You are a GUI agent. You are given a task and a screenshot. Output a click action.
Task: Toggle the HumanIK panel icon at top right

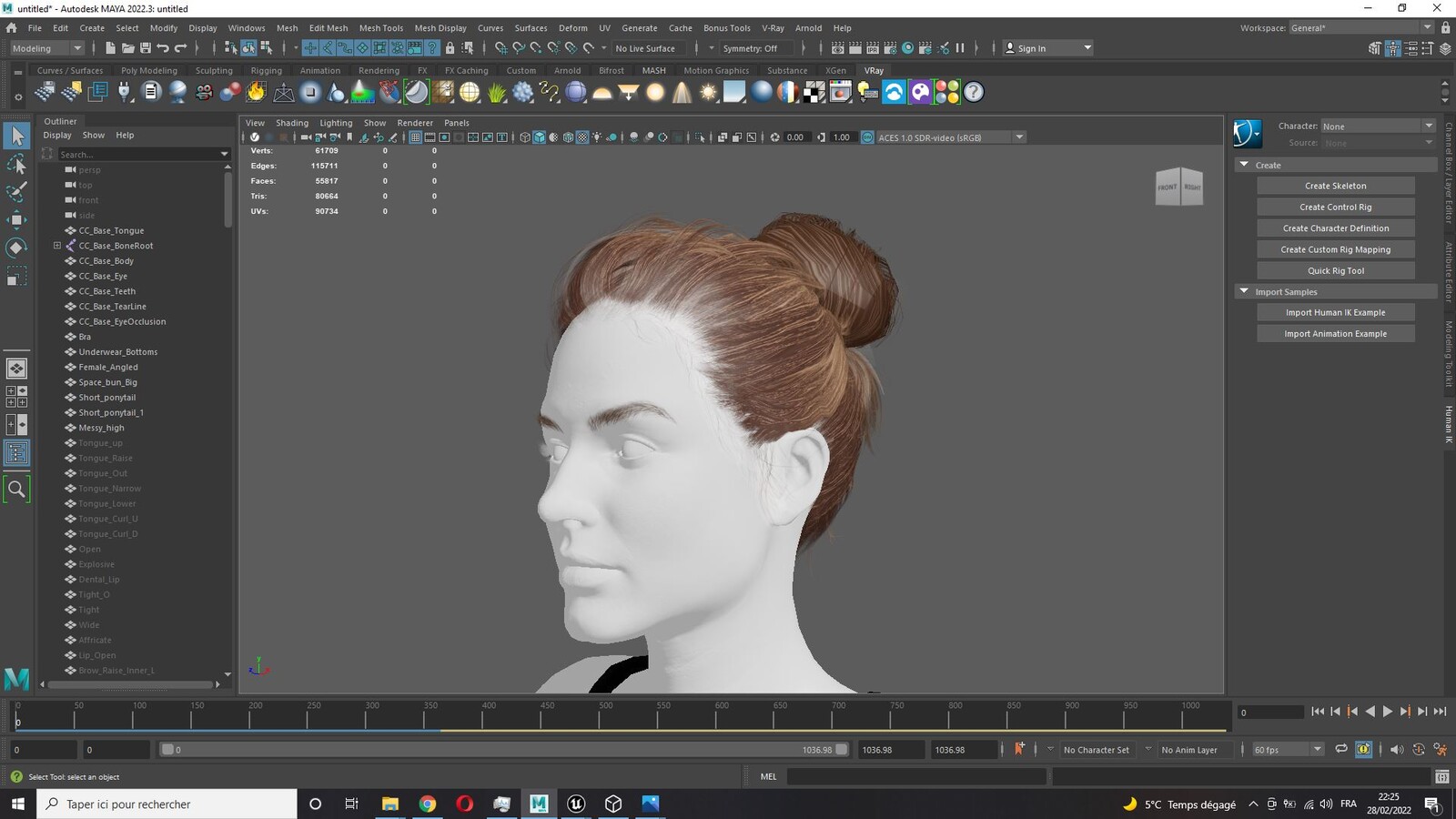[1392, 48]
